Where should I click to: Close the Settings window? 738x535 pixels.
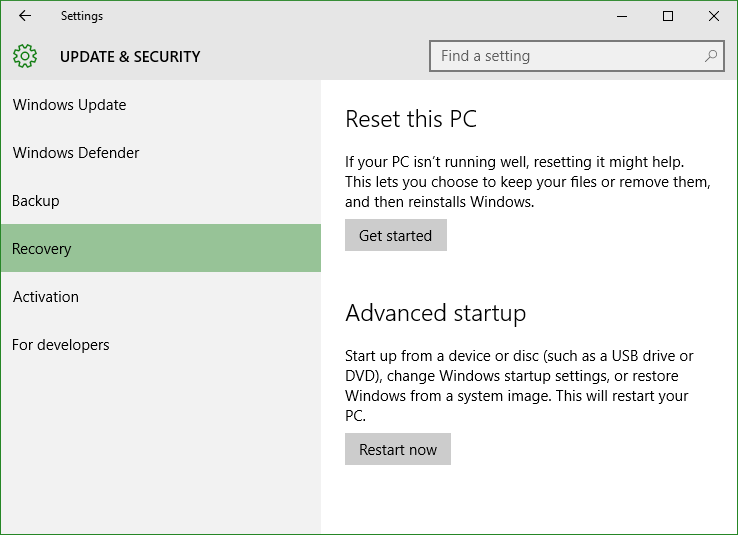click(x=714, y=16)
